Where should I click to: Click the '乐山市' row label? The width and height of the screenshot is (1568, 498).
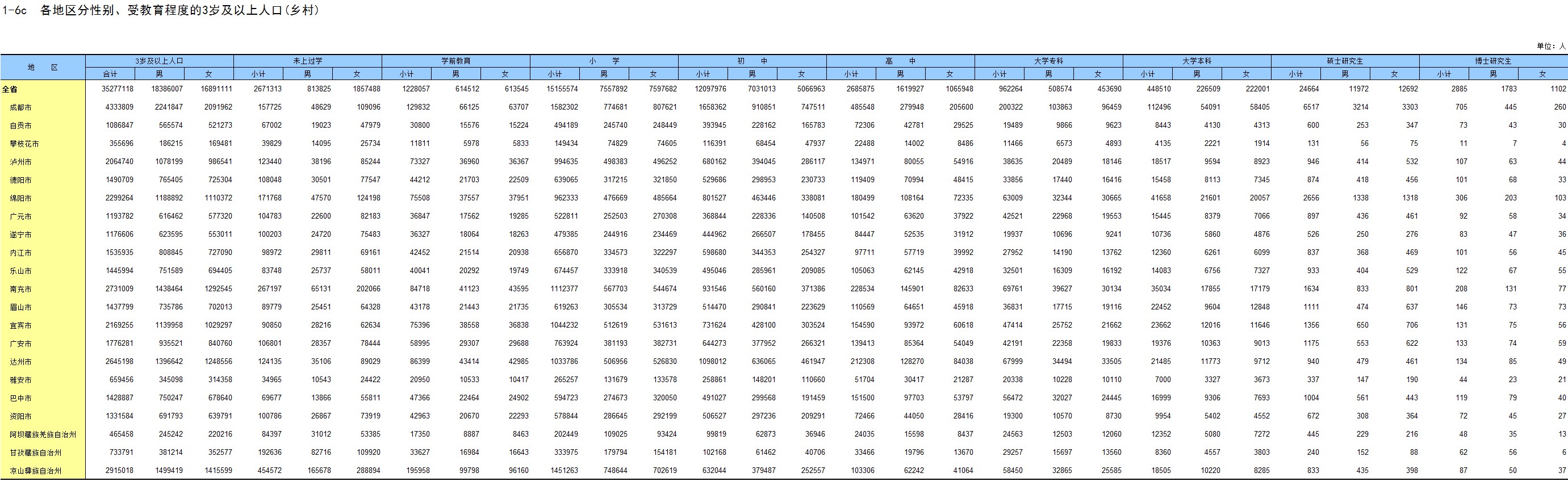point(20,271)
